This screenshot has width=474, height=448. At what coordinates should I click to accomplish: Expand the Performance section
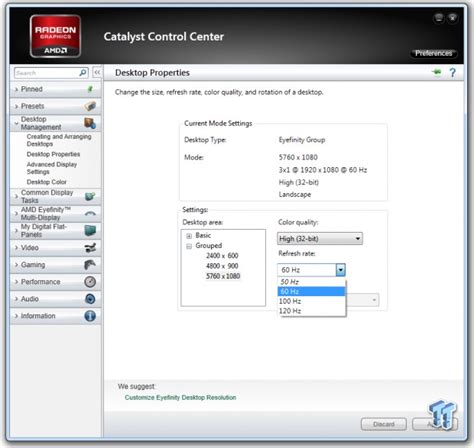tap(16, 282)
